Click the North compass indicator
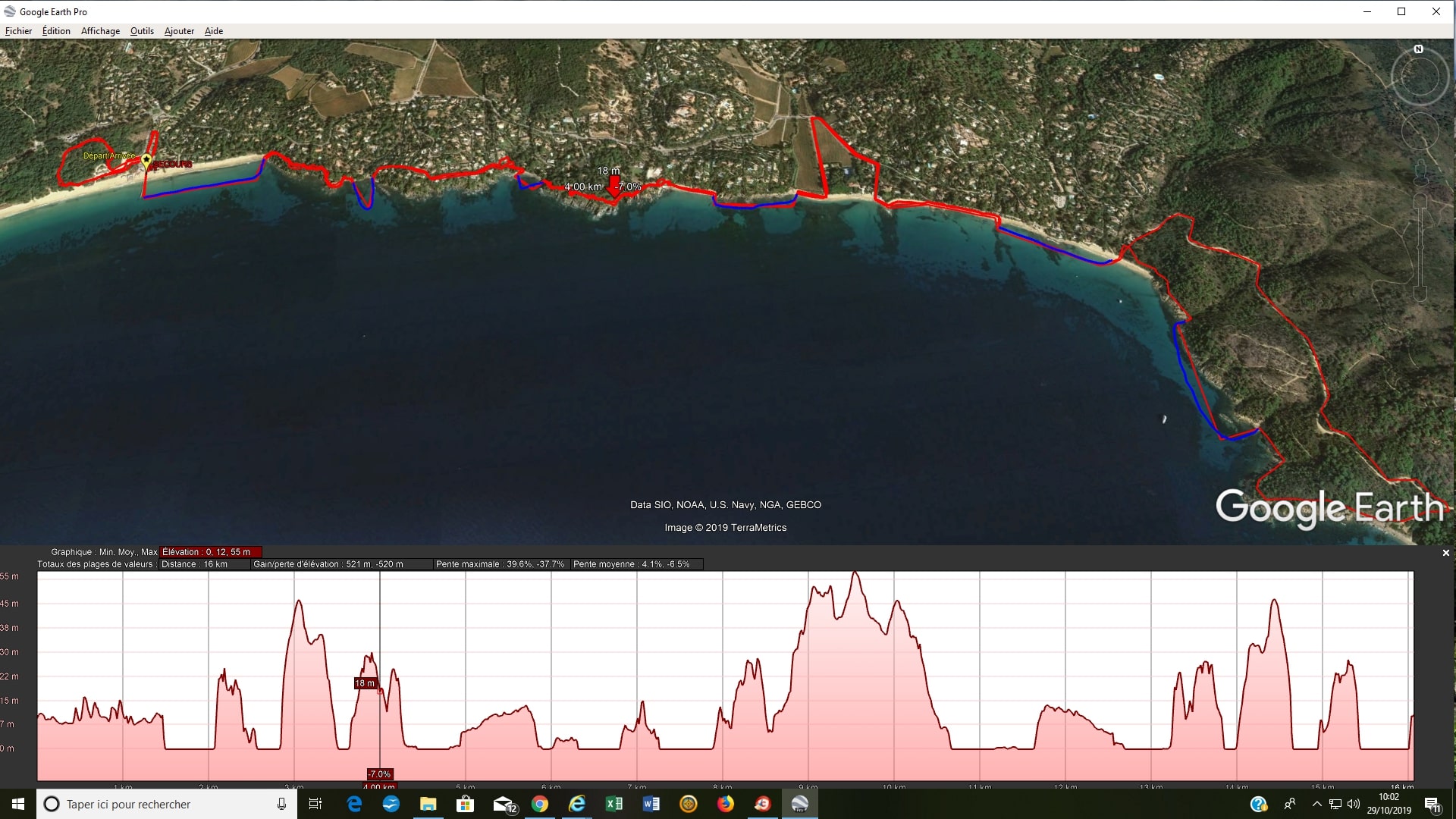The image size is (1456, 819). 1418,49
